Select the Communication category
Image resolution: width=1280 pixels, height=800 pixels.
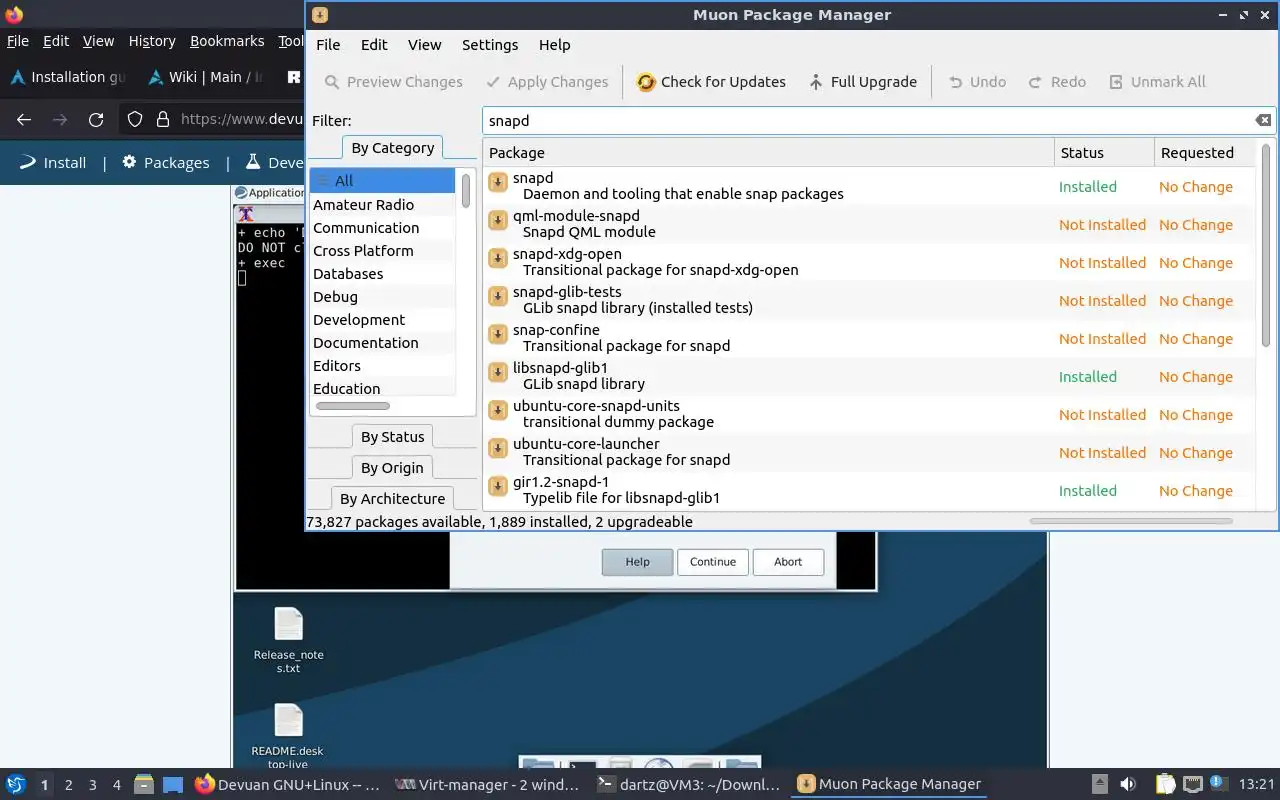(382, 228)
